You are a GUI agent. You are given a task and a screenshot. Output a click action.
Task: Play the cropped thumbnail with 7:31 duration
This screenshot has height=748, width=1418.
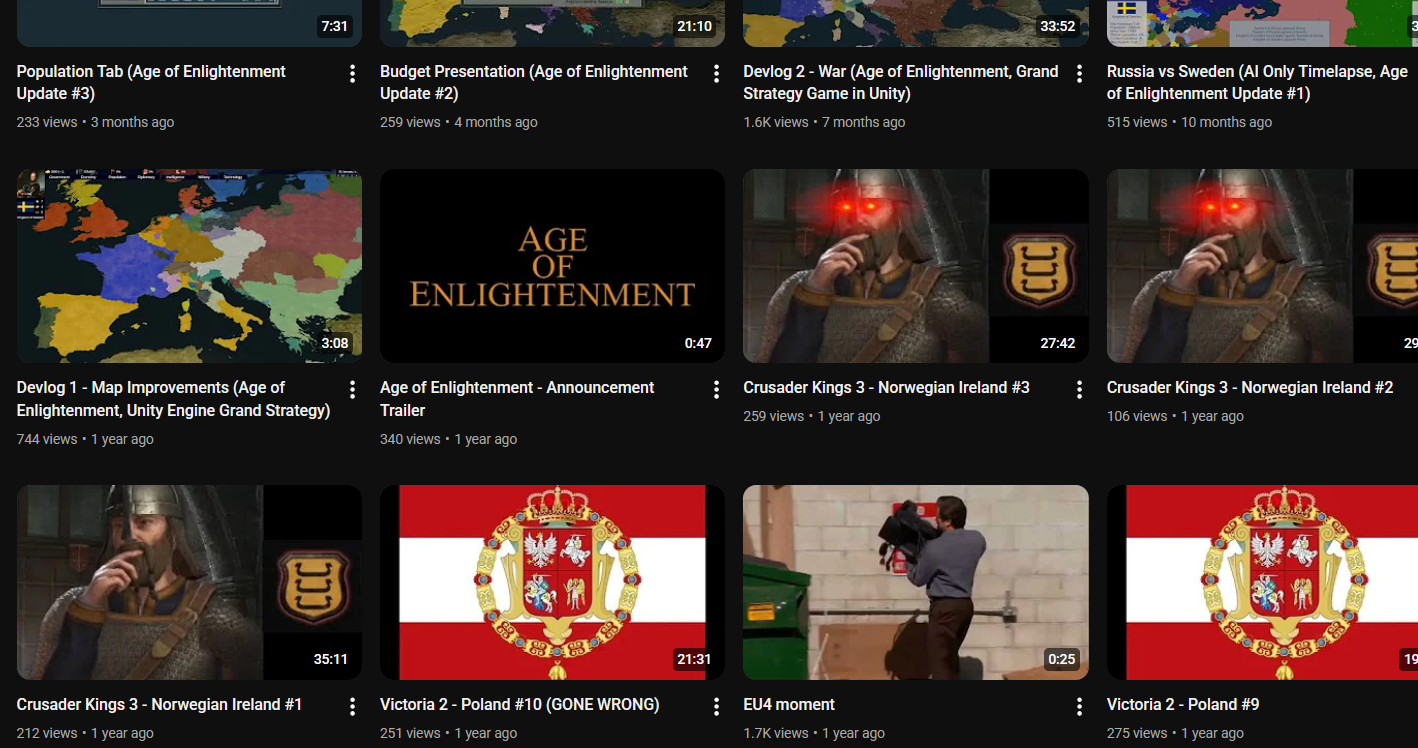point(189,23)
